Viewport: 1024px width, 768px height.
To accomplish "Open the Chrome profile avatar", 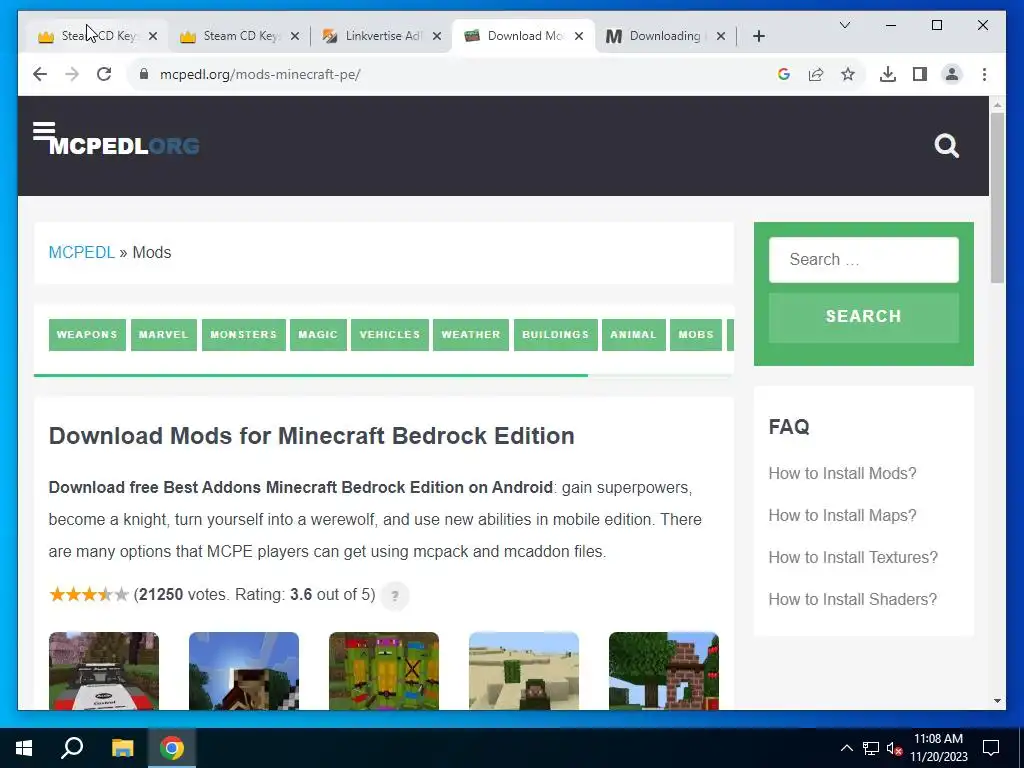I will click(x=952, y=74).
